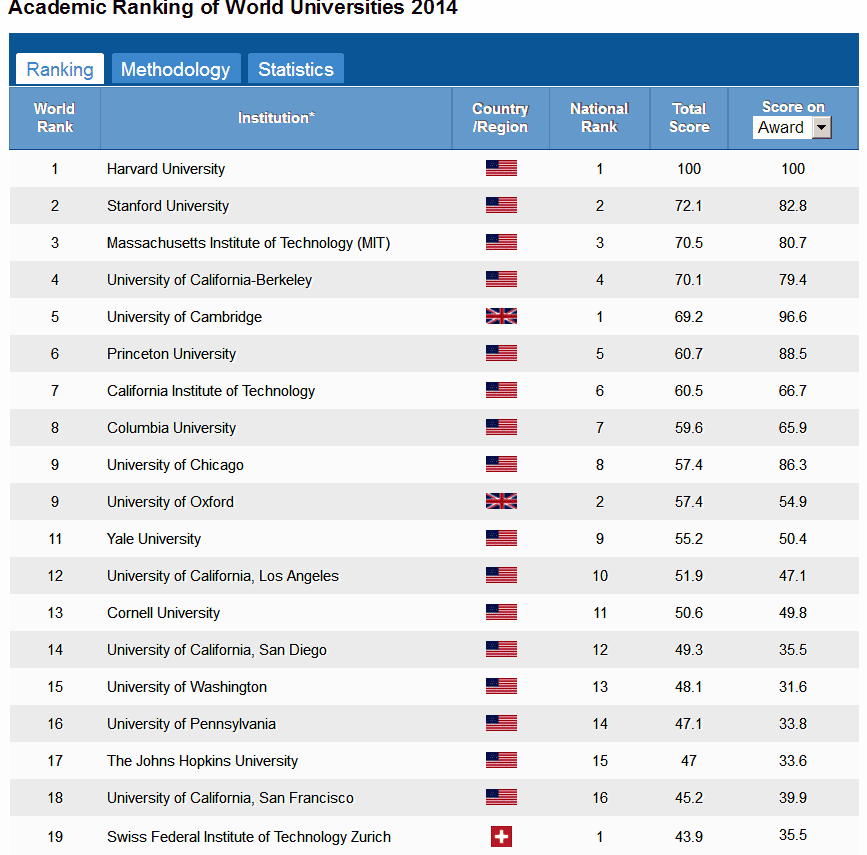Click the US flag next to Stanford University
Image resolution: width=867 pixels, height=855 pixels.
pos(500,205)
